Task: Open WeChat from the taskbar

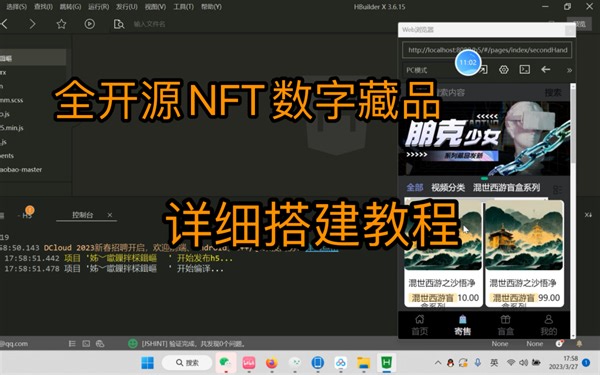Action: [226, 362]
